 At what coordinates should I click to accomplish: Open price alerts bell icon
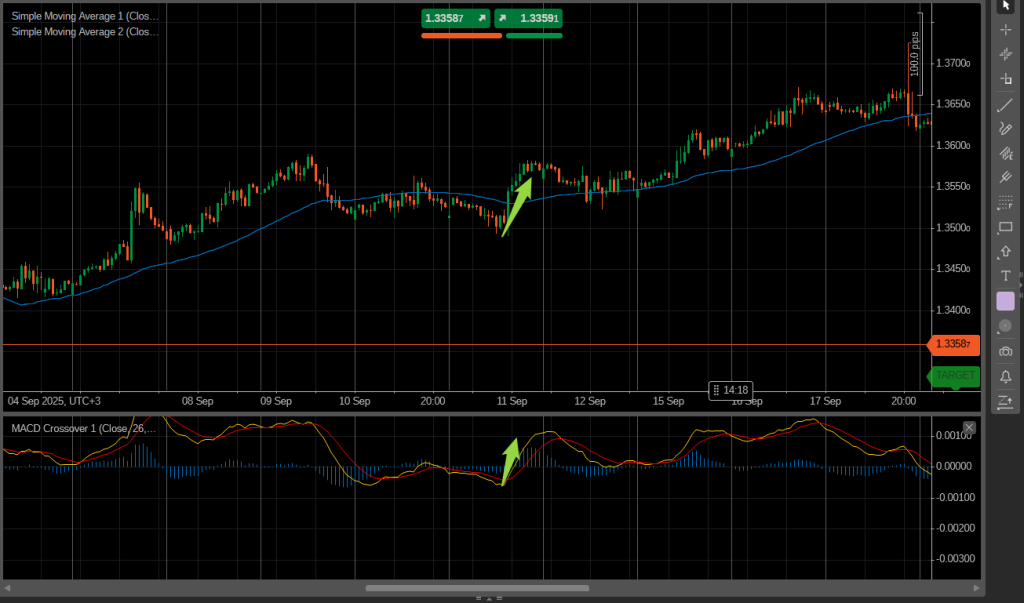click(x=1006, y=376)
